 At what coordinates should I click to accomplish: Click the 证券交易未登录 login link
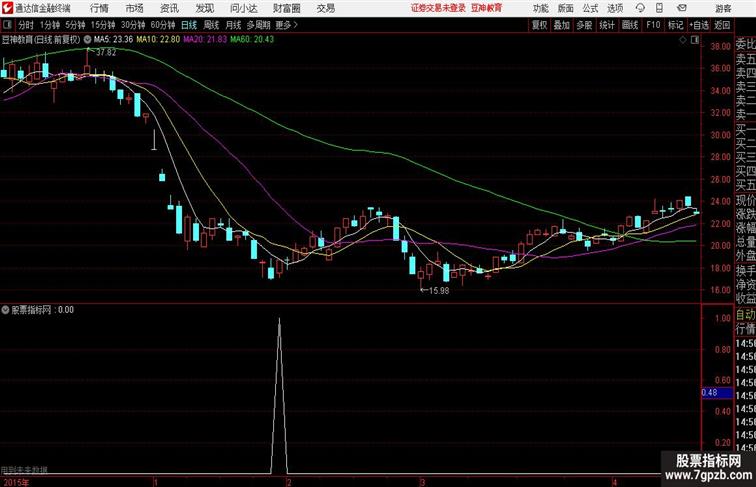[x=438, y=8]
